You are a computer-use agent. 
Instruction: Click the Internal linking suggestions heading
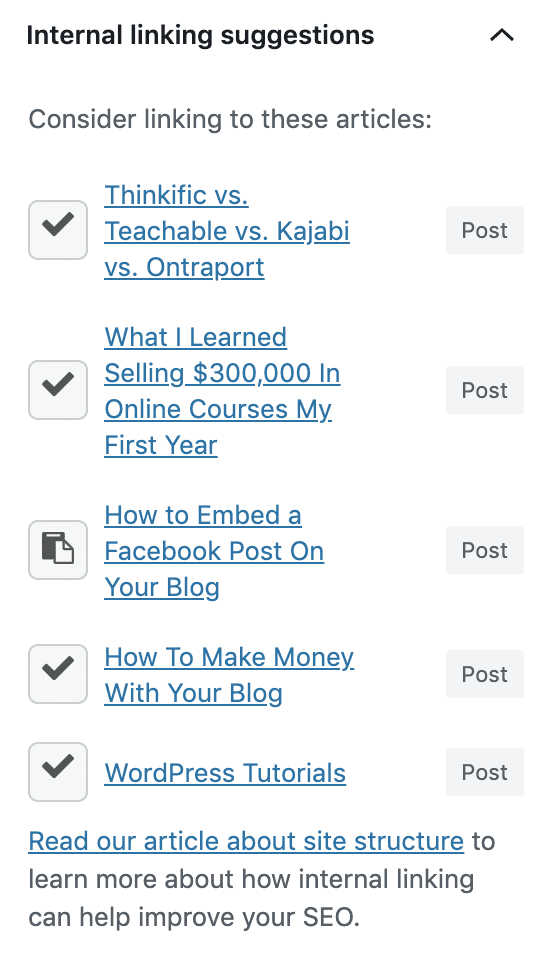coord(200,35)
